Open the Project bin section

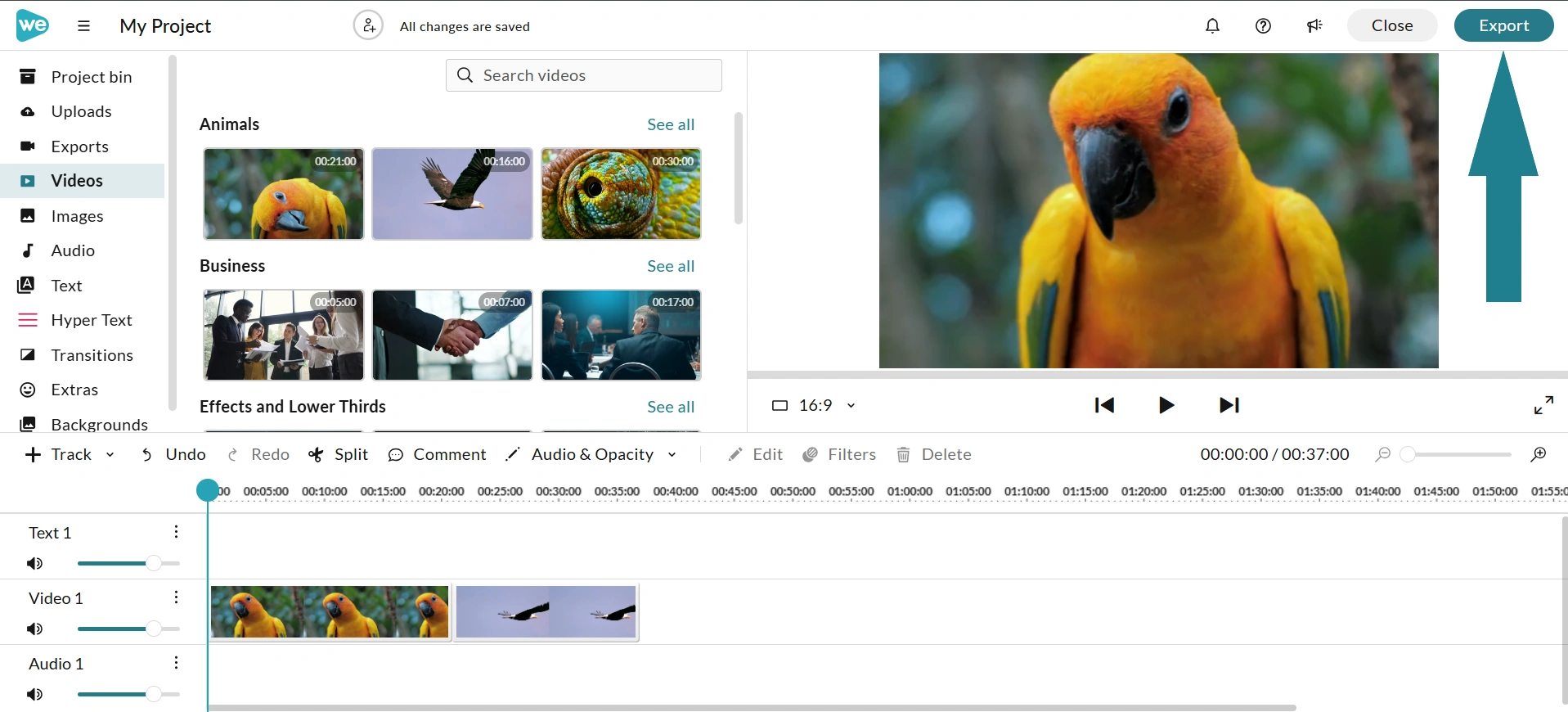click(x=82, y=76)
